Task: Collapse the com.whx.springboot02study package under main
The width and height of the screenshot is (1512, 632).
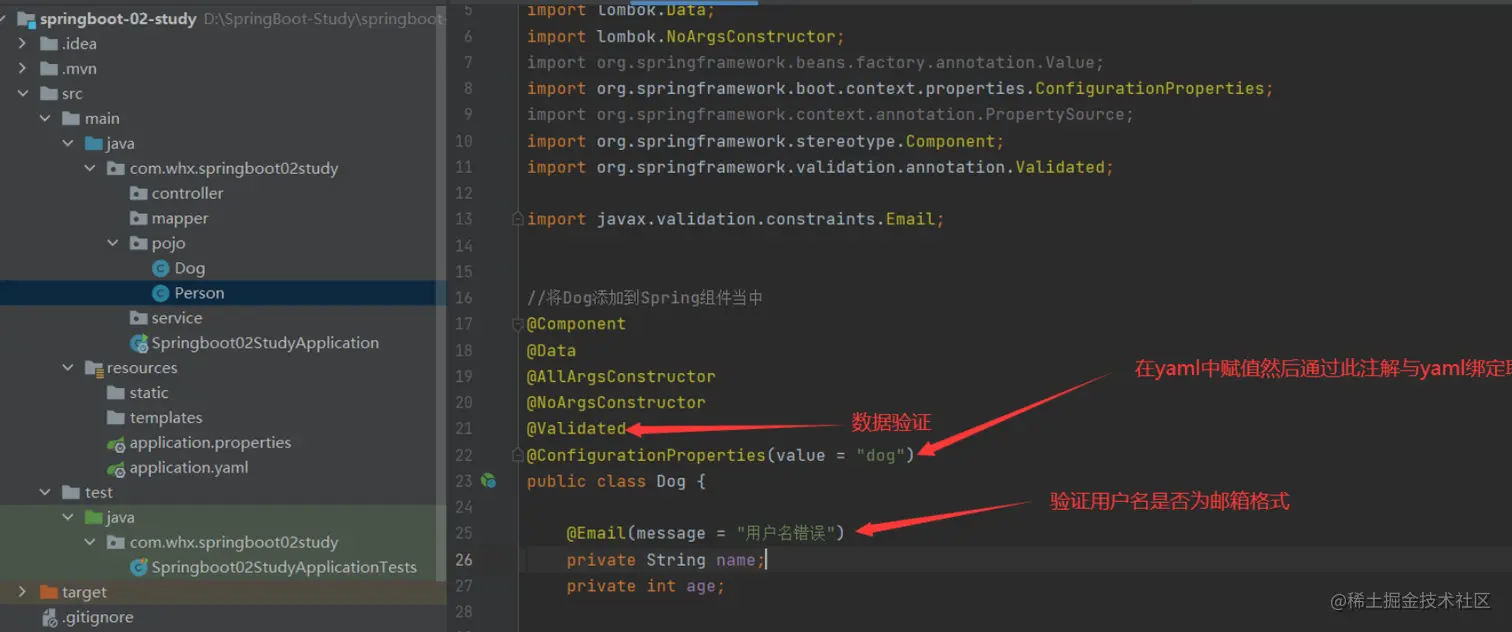Action: (91, 169)
